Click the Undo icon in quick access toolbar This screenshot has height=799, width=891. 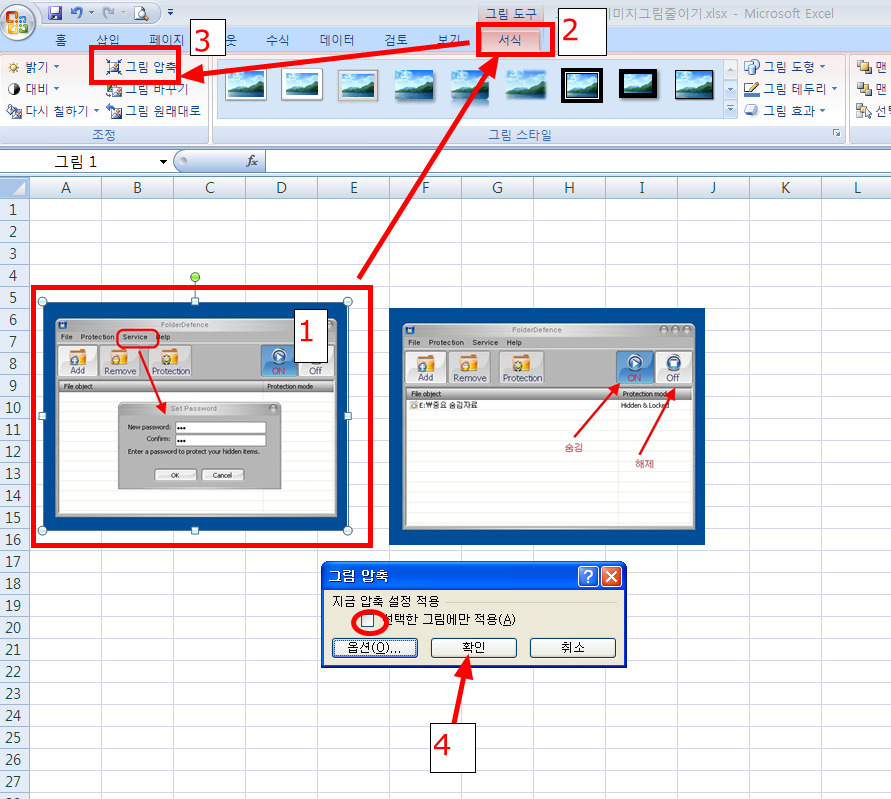(77, 13)
